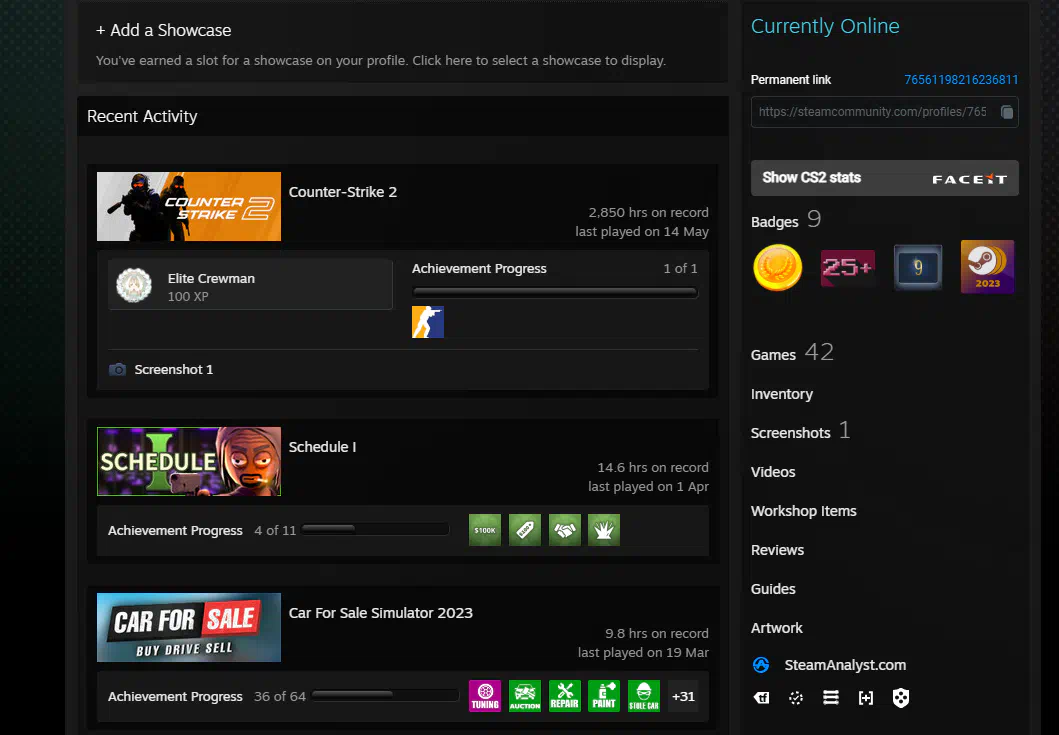1059x735 pixels.
Task: Click Add a Showcase
Action: pos(163,30)
